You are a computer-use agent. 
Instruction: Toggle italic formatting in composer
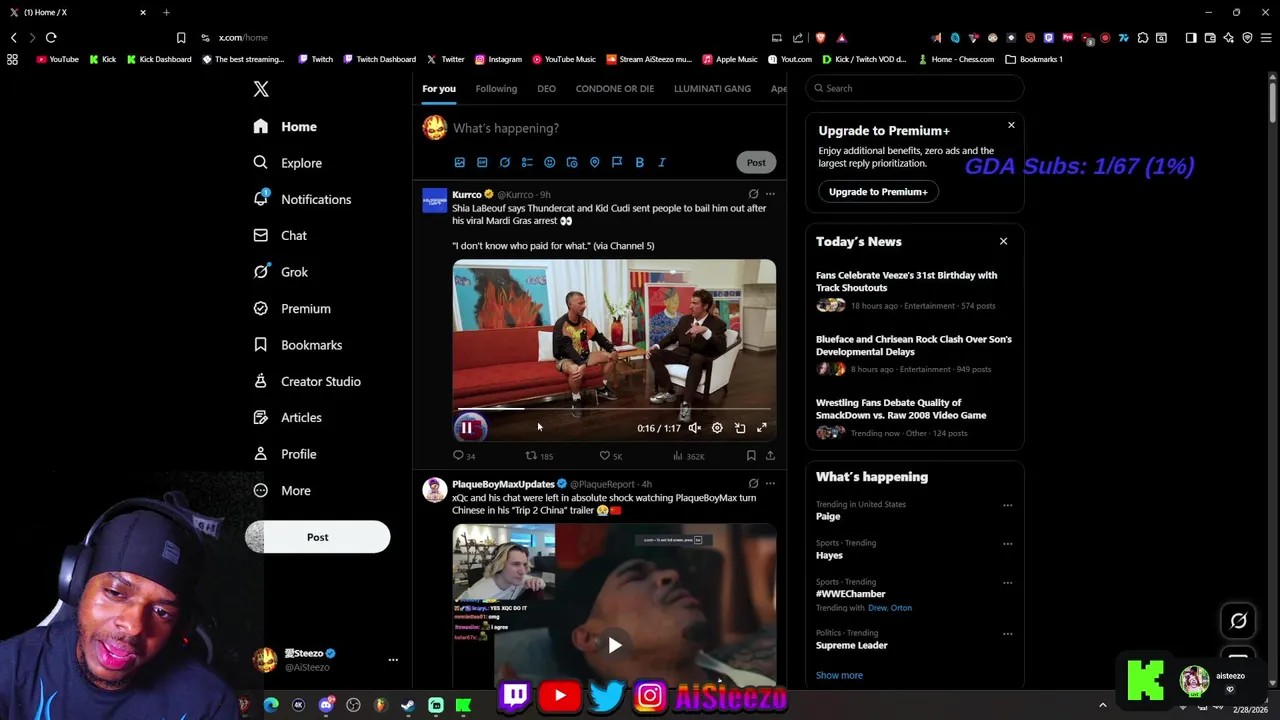[662, 162]
